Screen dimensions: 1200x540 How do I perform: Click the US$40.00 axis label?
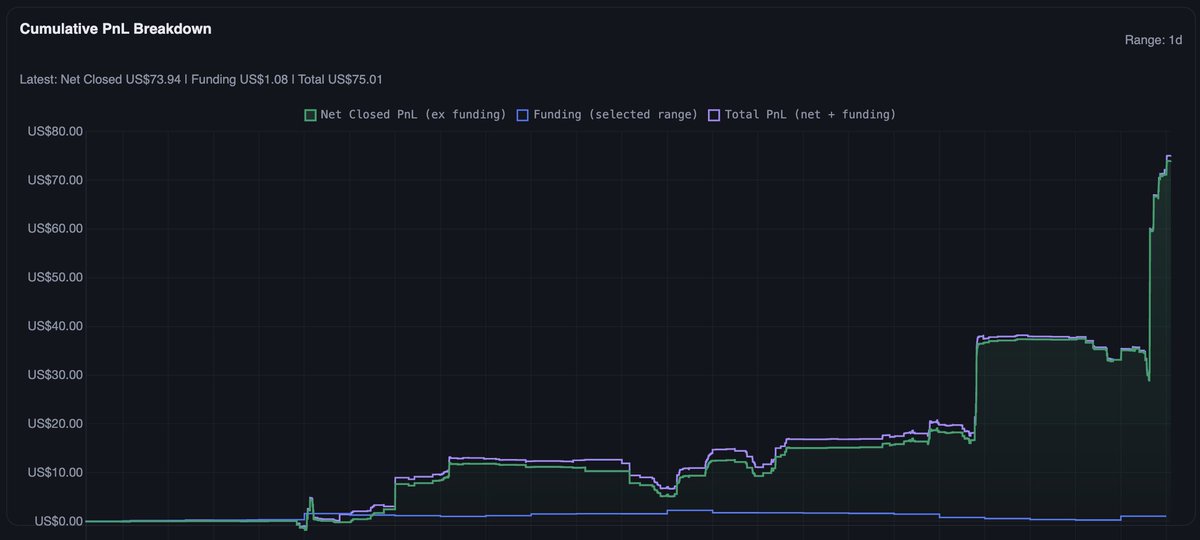(55, 326)
